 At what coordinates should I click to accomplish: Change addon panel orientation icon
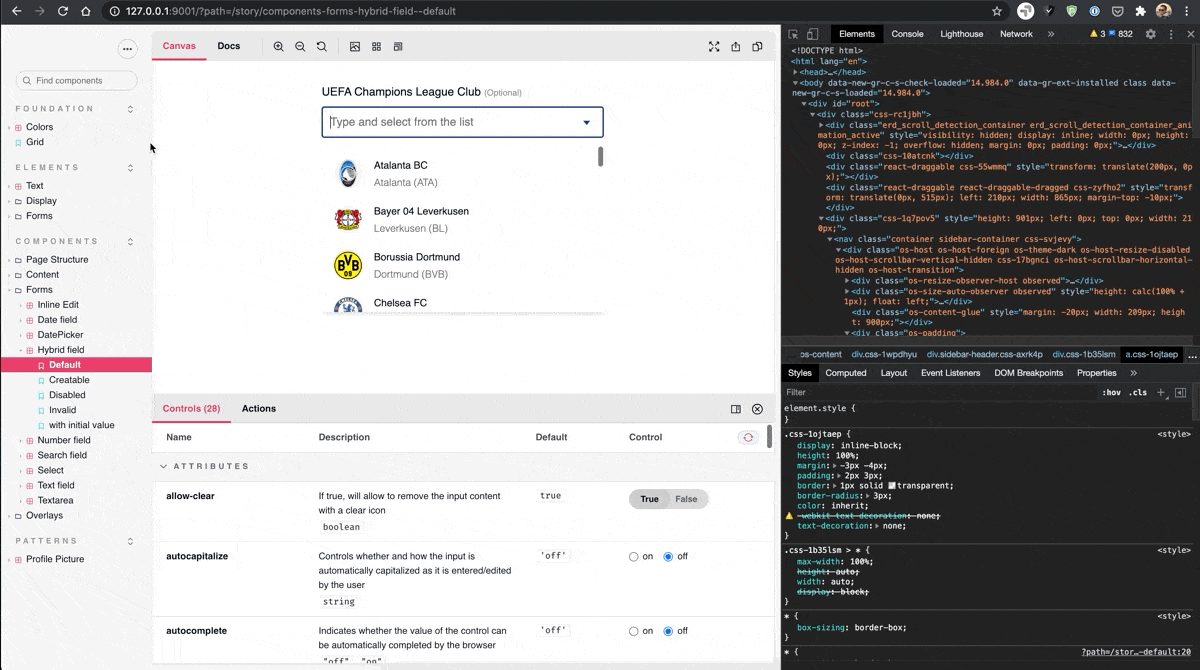[x=736, y=409]
